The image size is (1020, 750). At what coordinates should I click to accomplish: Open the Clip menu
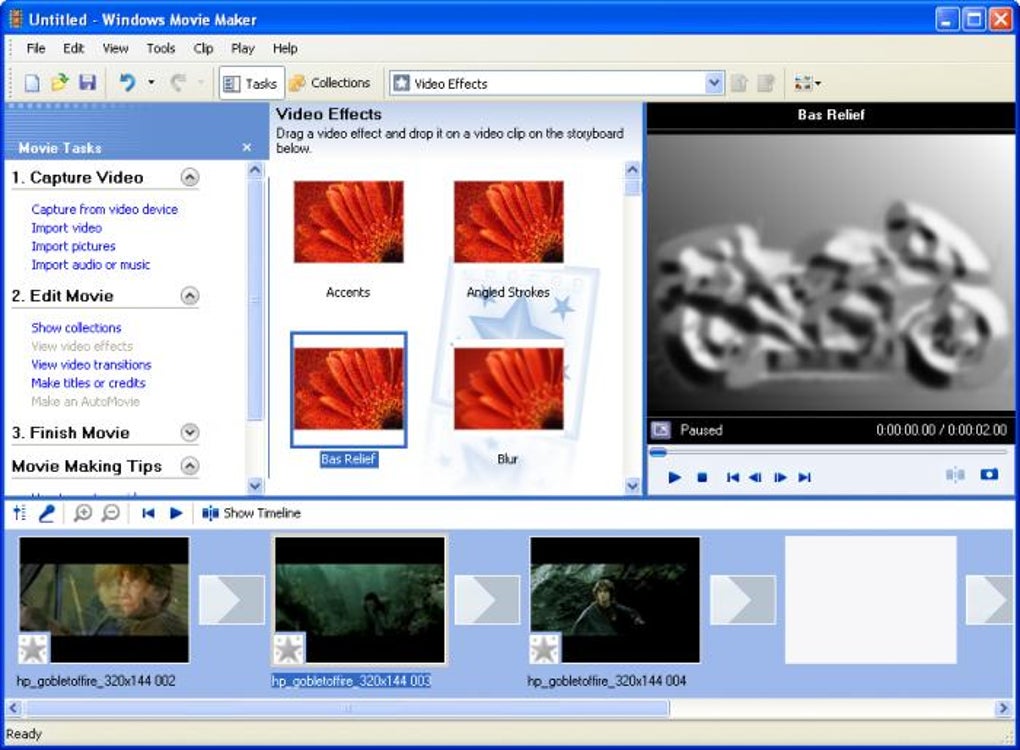pyautogui.click(x=203, y=48)
